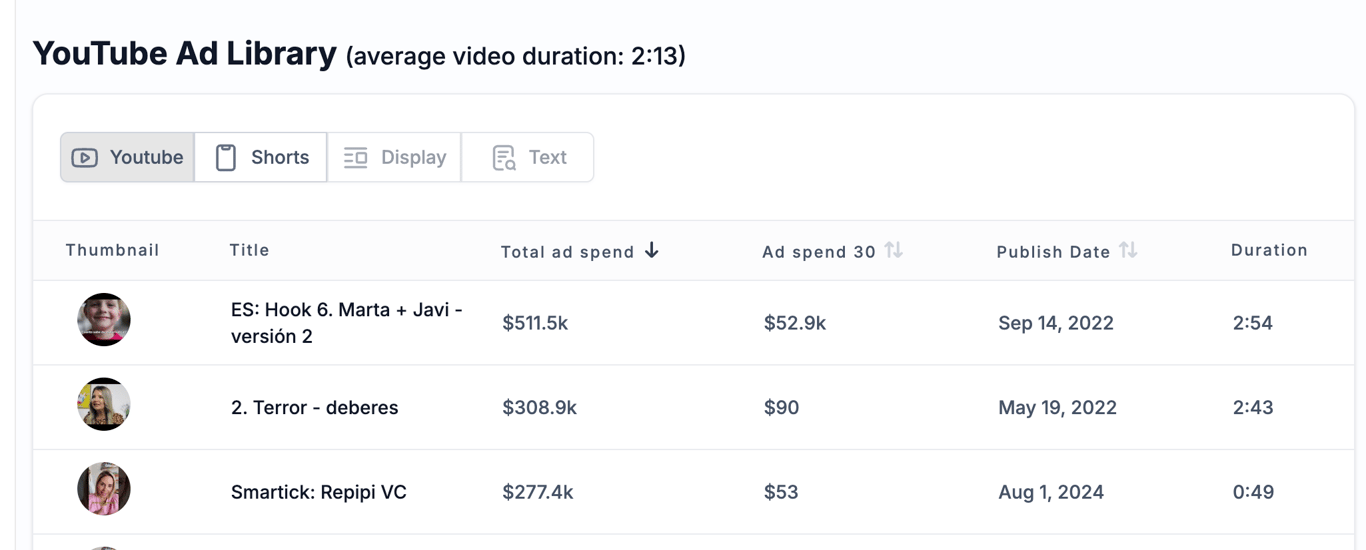Image resolution: width=1366 pixels, height=550 pixels.
Task: Open thumbnail for Smartick: Repipi VC ad
Action: point(104,489)
